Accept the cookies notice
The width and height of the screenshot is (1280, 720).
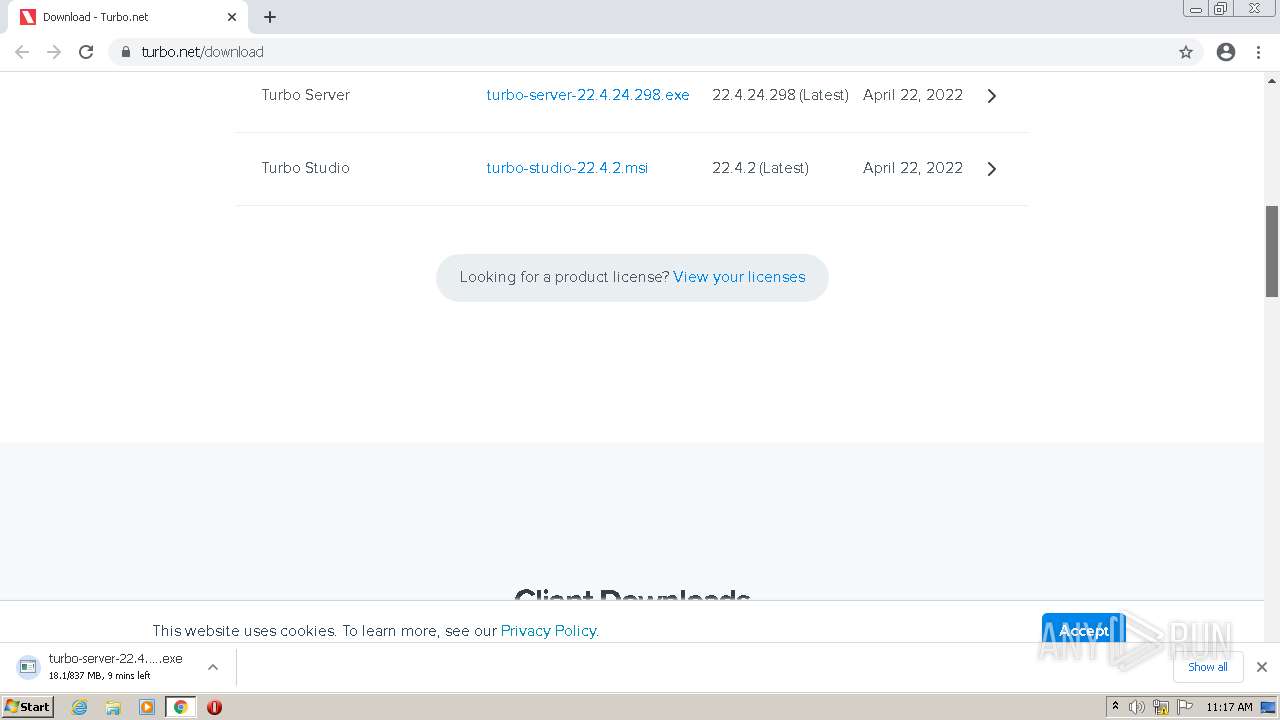1084,630
